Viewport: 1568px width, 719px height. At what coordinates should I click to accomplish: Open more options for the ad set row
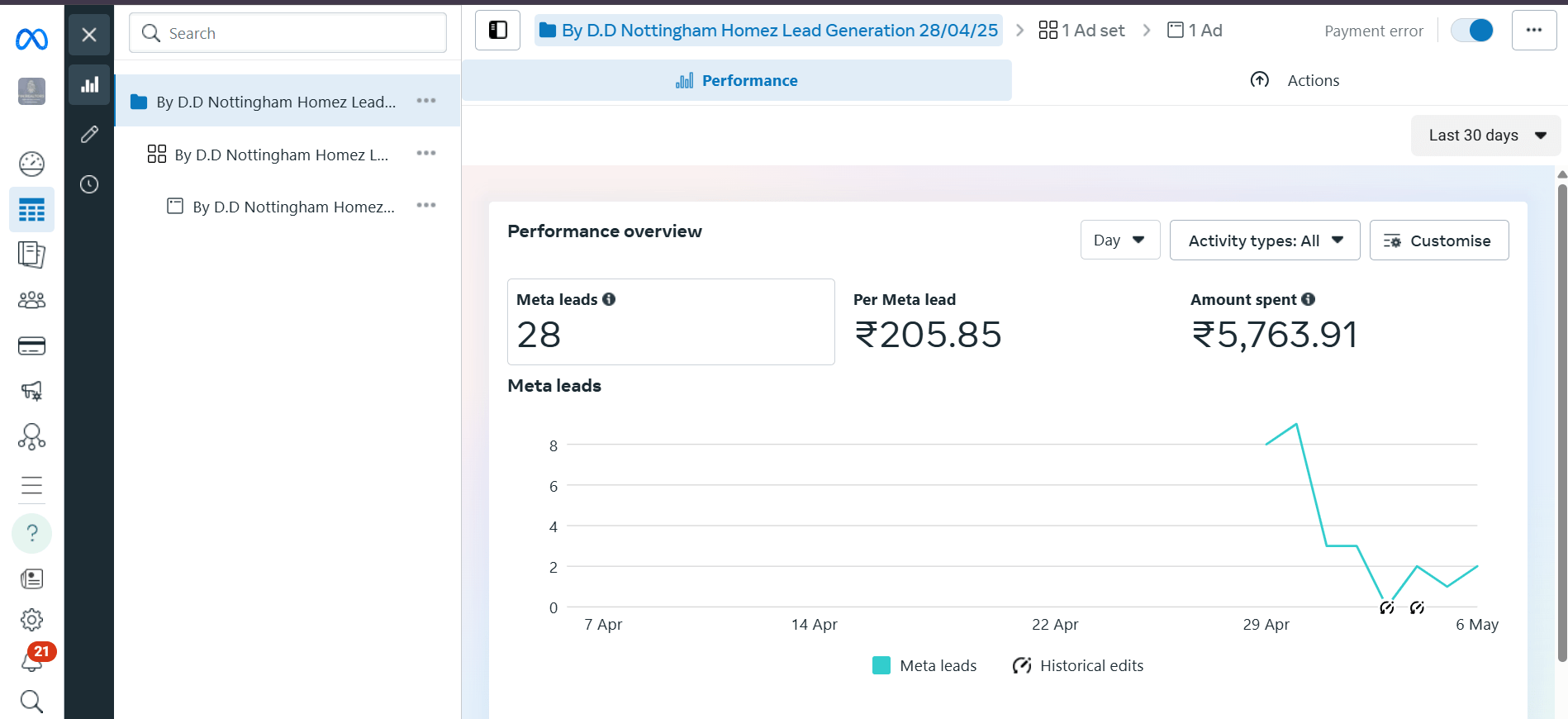tap(426, 153)
